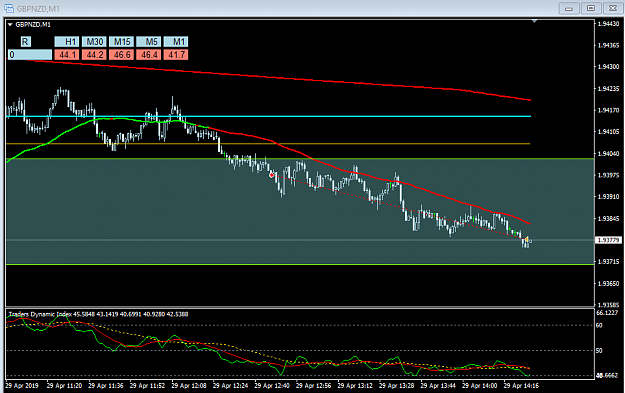
Task: Click the input field showing 0
Action: pos(30,55)
